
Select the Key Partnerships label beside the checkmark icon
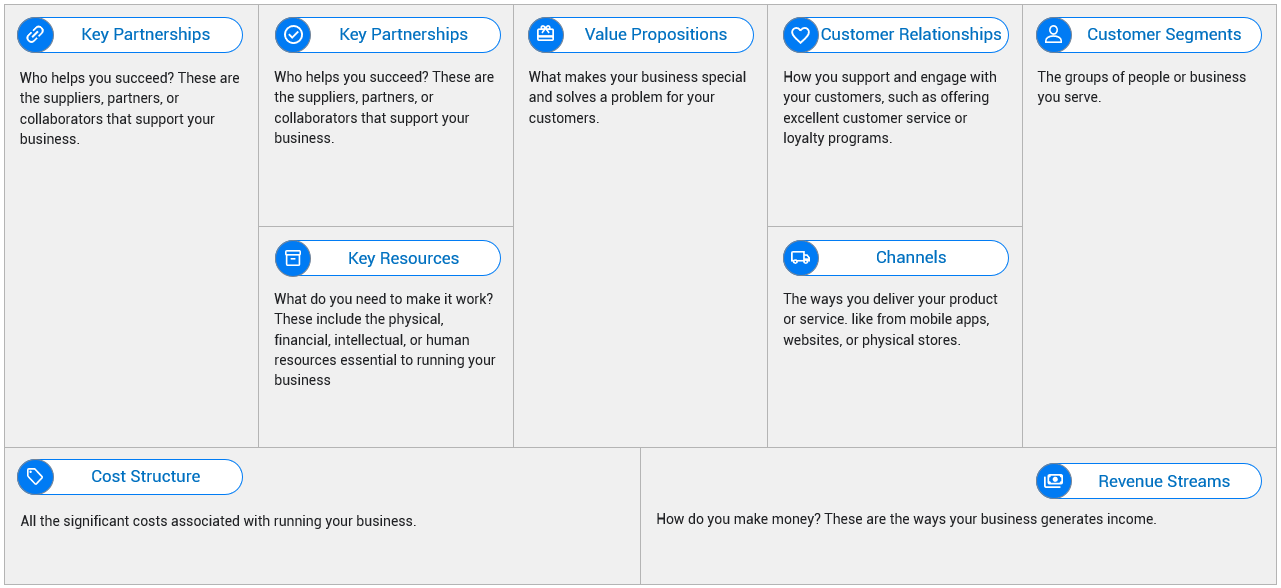coord(403,35)
